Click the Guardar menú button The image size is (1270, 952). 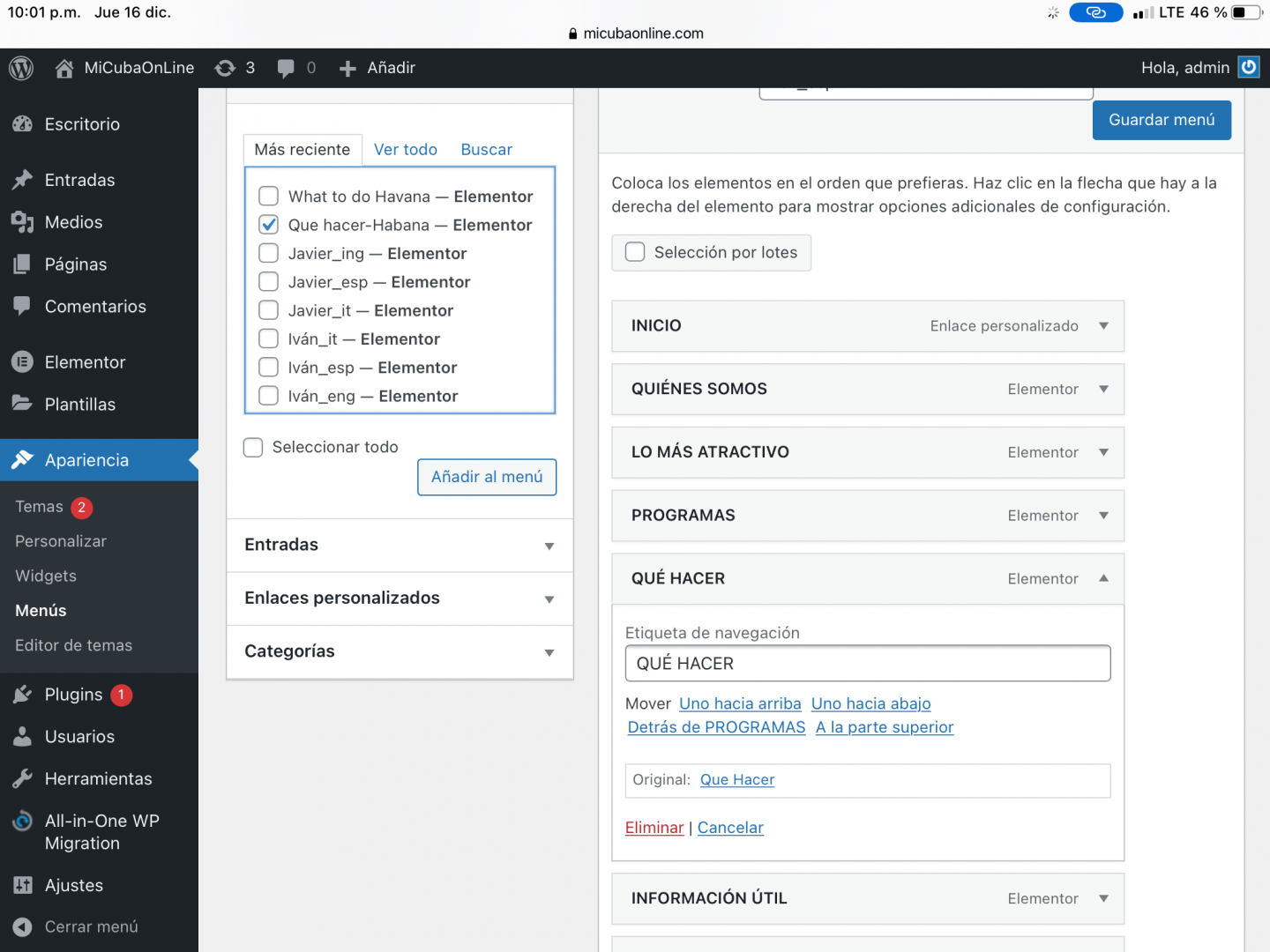click(1162, 120)
